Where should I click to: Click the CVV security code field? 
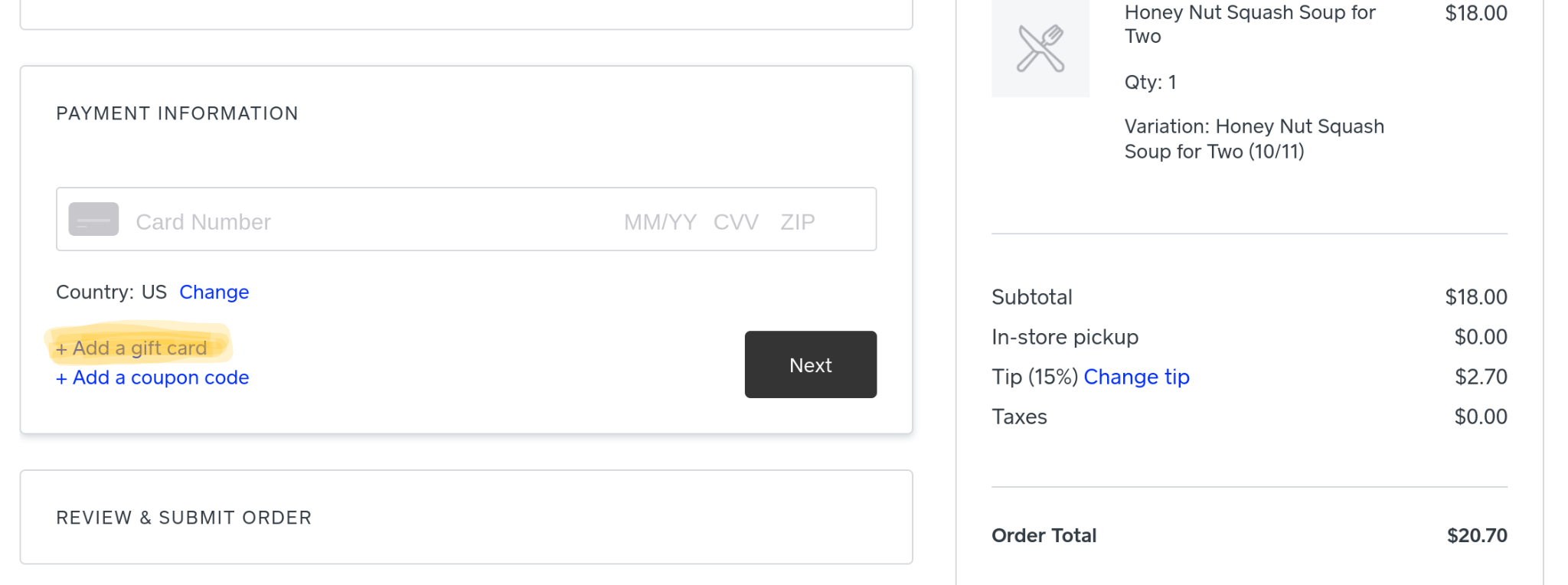[736, 222]
